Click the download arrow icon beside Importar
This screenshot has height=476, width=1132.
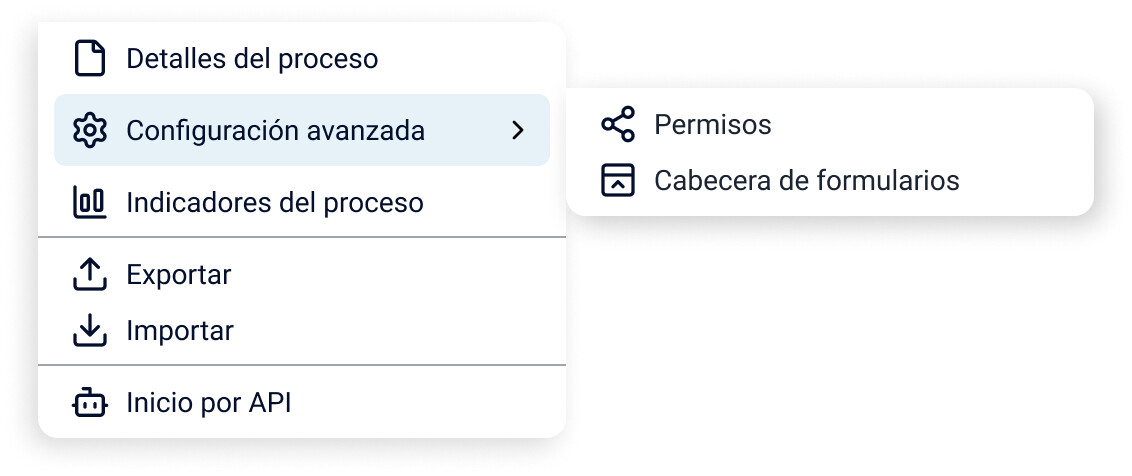(x=90, y=330)
